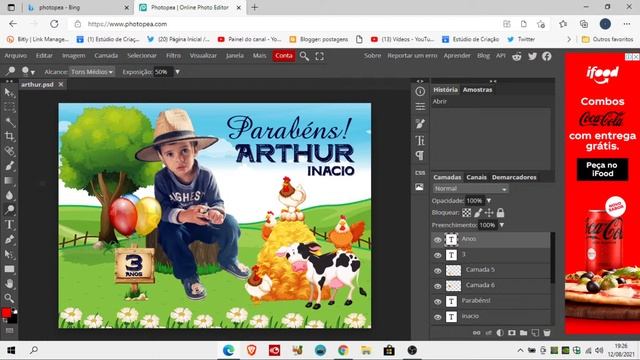The image size is (640, 360).
Task: Hide the Inacio text layer
Action: point(438,317)
